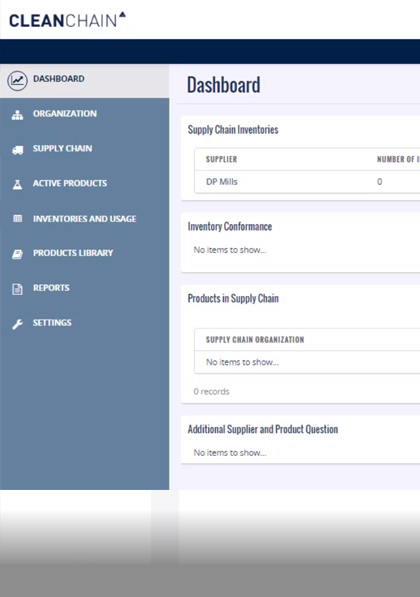Click the Products in Supply Chain heading
The width and height of the screenshot is (420, 597).
(x=233, y=298)
